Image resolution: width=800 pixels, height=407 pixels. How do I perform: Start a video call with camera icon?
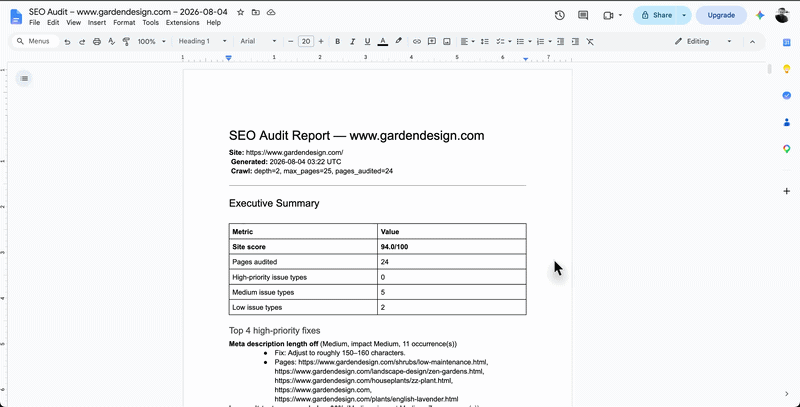(608, 15)
